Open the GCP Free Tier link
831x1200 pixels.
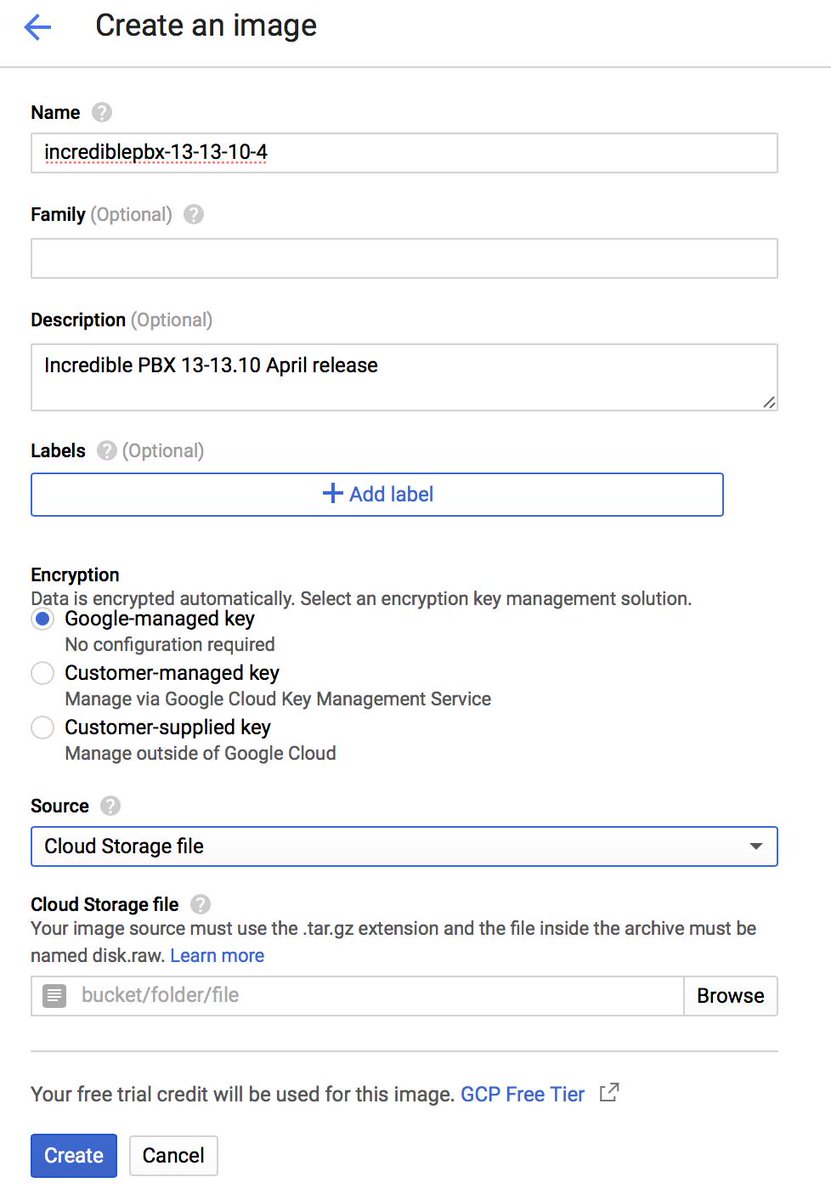[x=522, y=1094]
